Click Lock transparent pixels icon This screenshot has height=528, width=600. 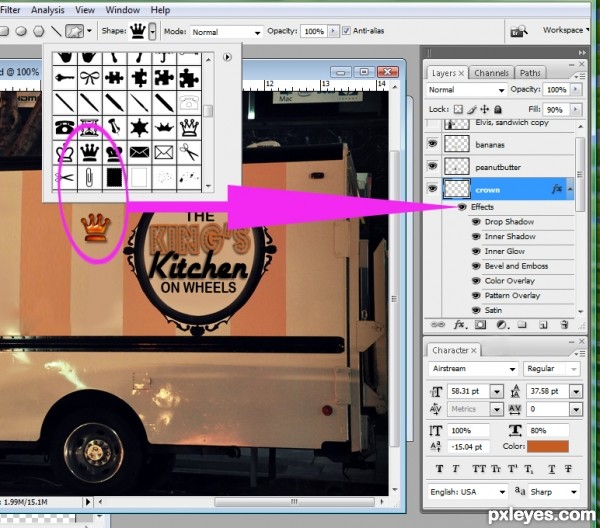coord(458,109)
